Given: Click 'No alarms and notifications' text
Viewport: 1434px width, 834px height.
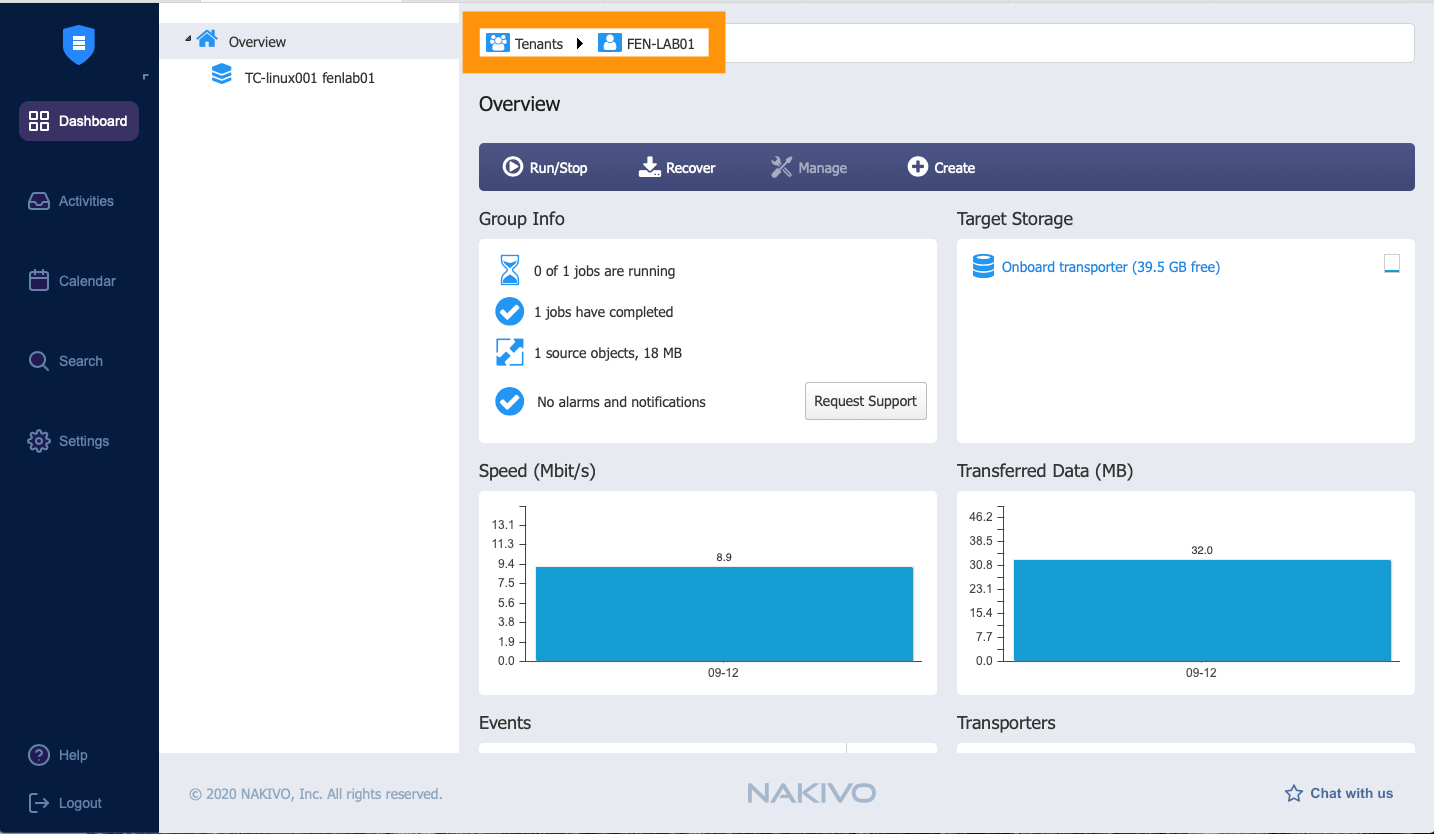Looking at the screenshot, I should pyautogui.click(x=621, y=402).
